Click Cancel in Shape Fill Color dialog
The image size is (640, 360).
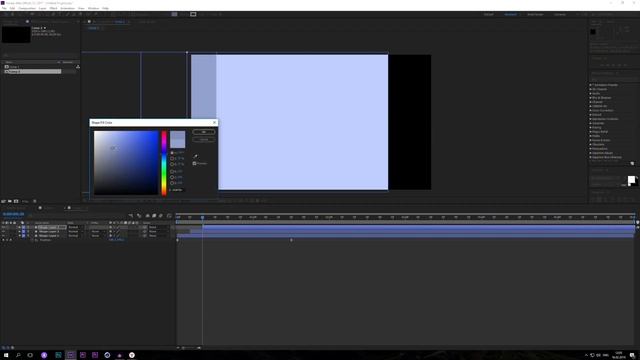(x=204, y=140)
